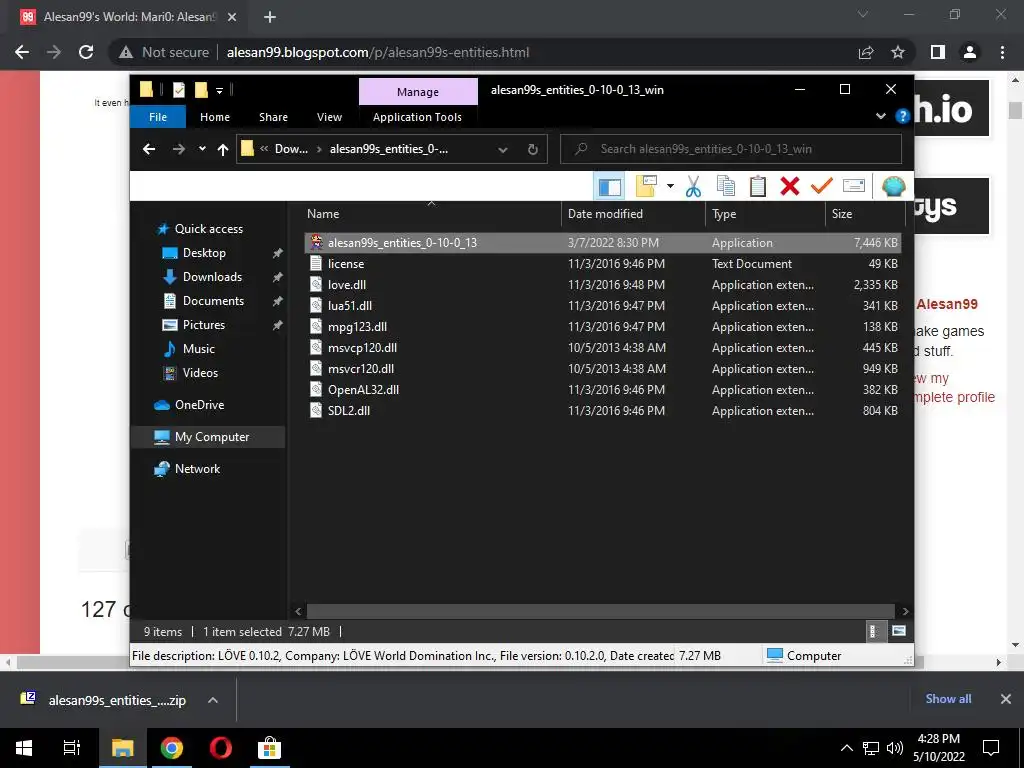Viewport: 1024px width, 768px height.
Task: Open the Share ribbon tab
Action: tap(273, 117)
